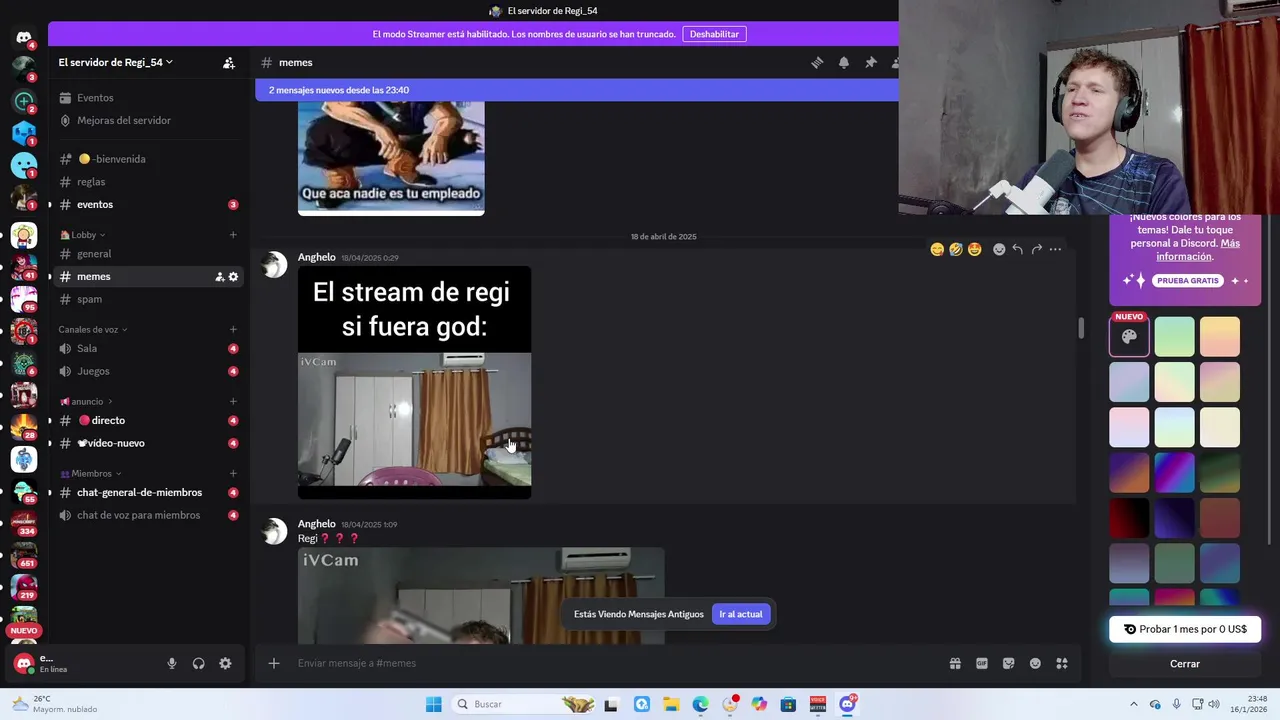Go to the reglas channel
The width and height of the screenshot is (1280, 720).
coord(150,182)
